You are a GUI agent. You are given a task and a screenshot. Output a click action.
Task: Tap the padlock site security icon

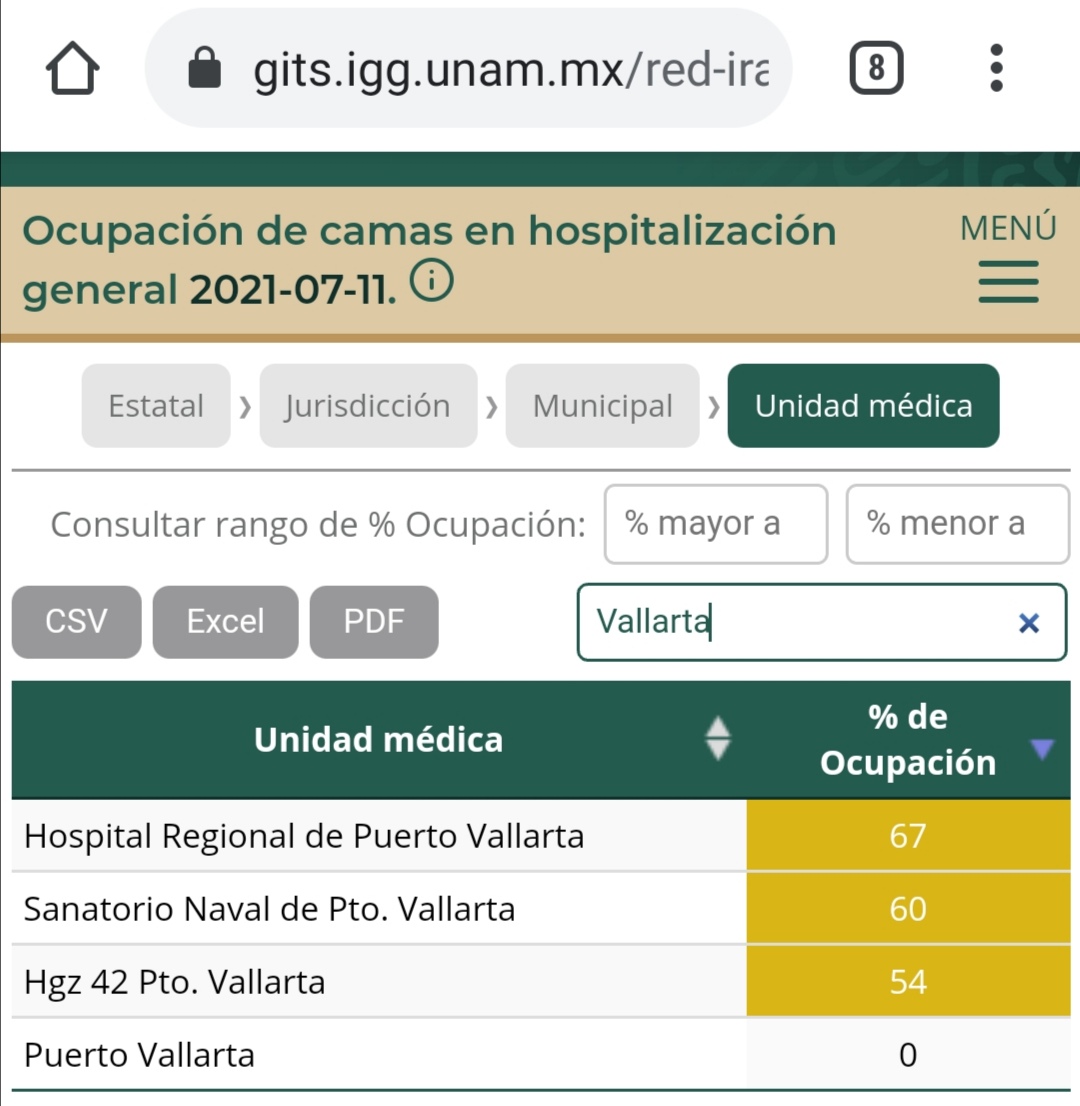[x=205, y=70]
